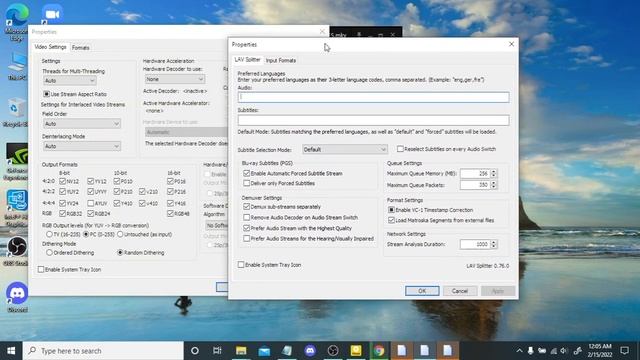Viewport: 640px width, 360px height.
Task: Check AYUV output format checkbox
Action: point(91,203)
